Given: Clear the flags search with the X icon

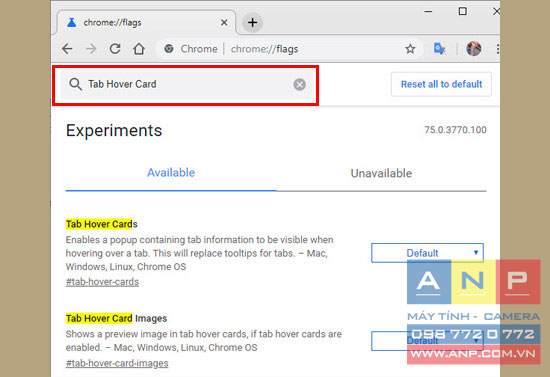Looking at the screenshot, I should tap(300, 85).
